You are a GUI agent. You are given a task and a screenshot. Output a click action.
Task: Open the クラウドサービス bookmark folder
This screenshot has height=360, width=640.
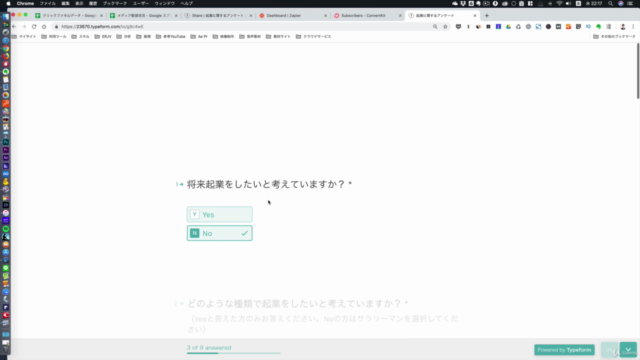(x=313, y=36)
